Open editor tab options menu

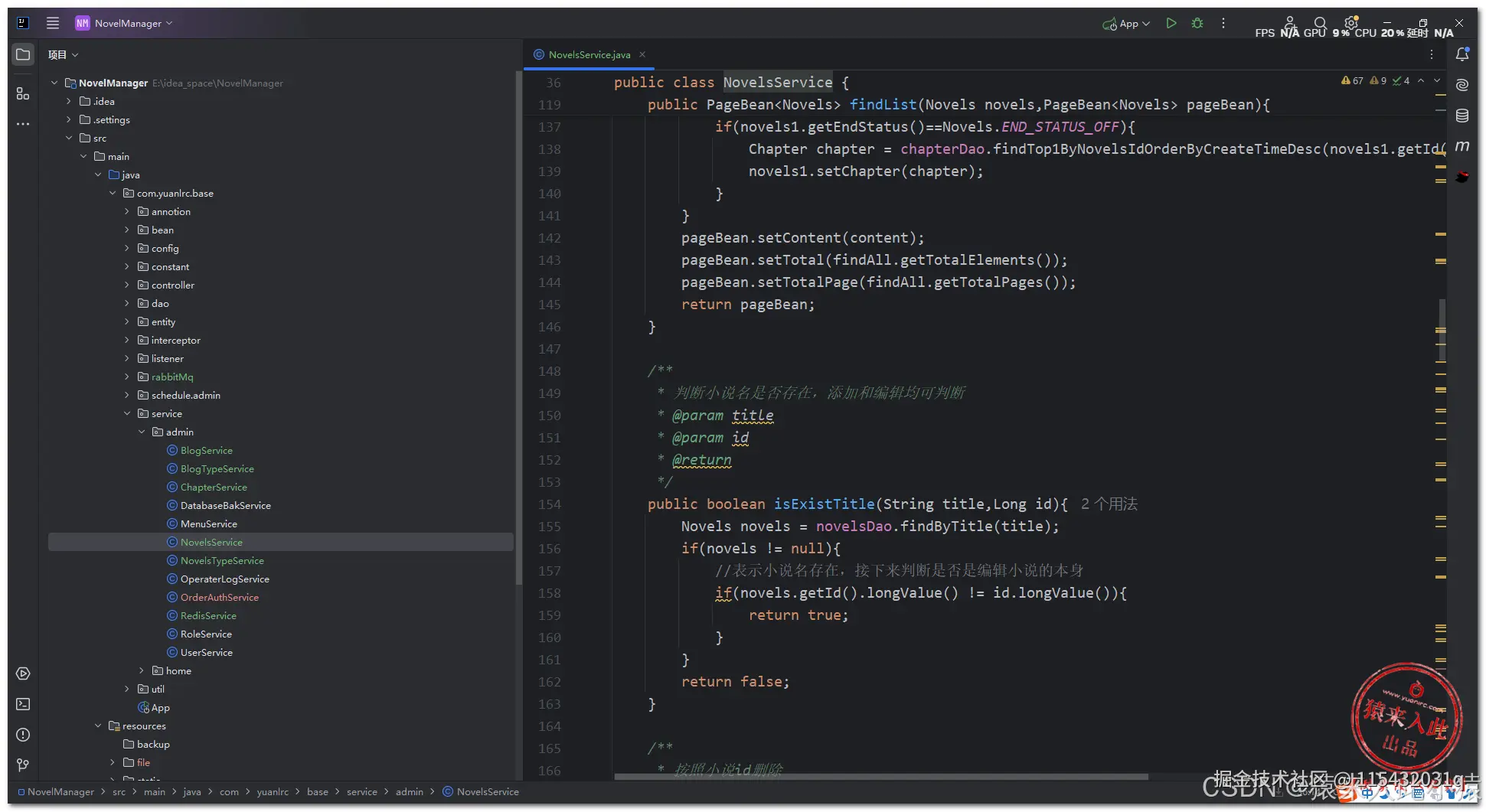click(x=1432, y=54)
